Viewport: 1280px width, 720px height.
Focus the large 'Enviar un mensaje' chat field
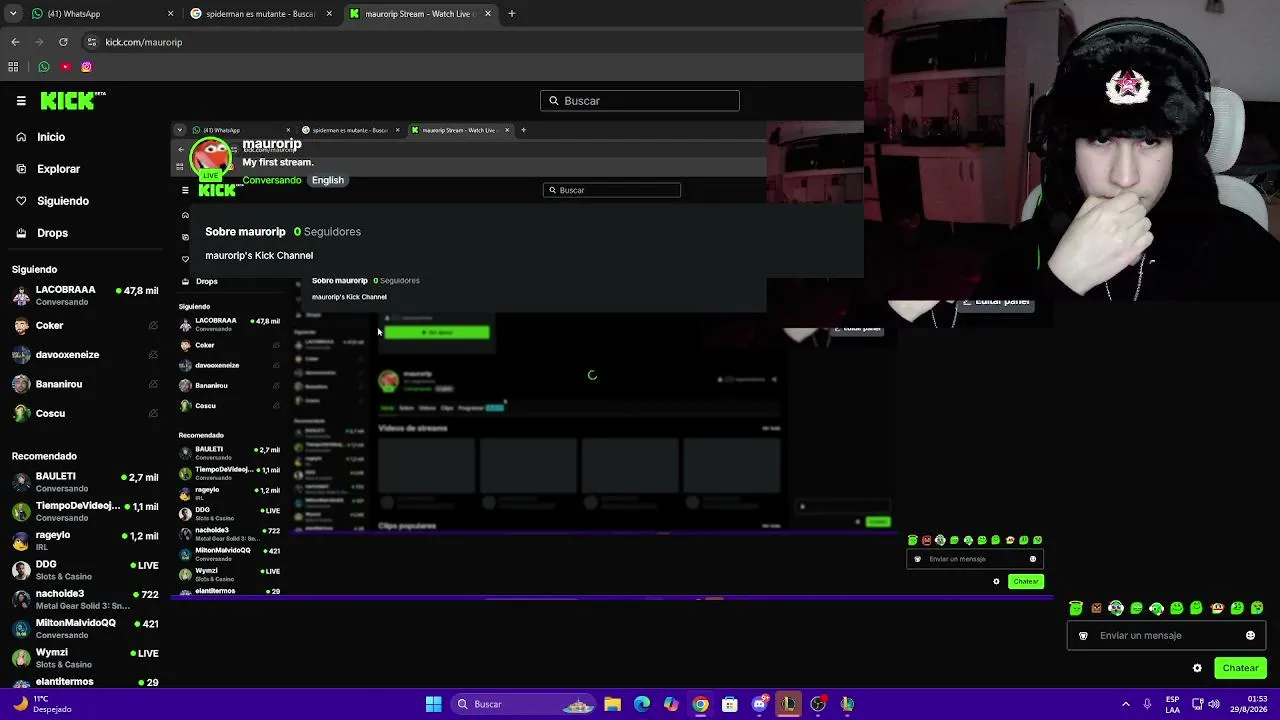coord(1166,636)
